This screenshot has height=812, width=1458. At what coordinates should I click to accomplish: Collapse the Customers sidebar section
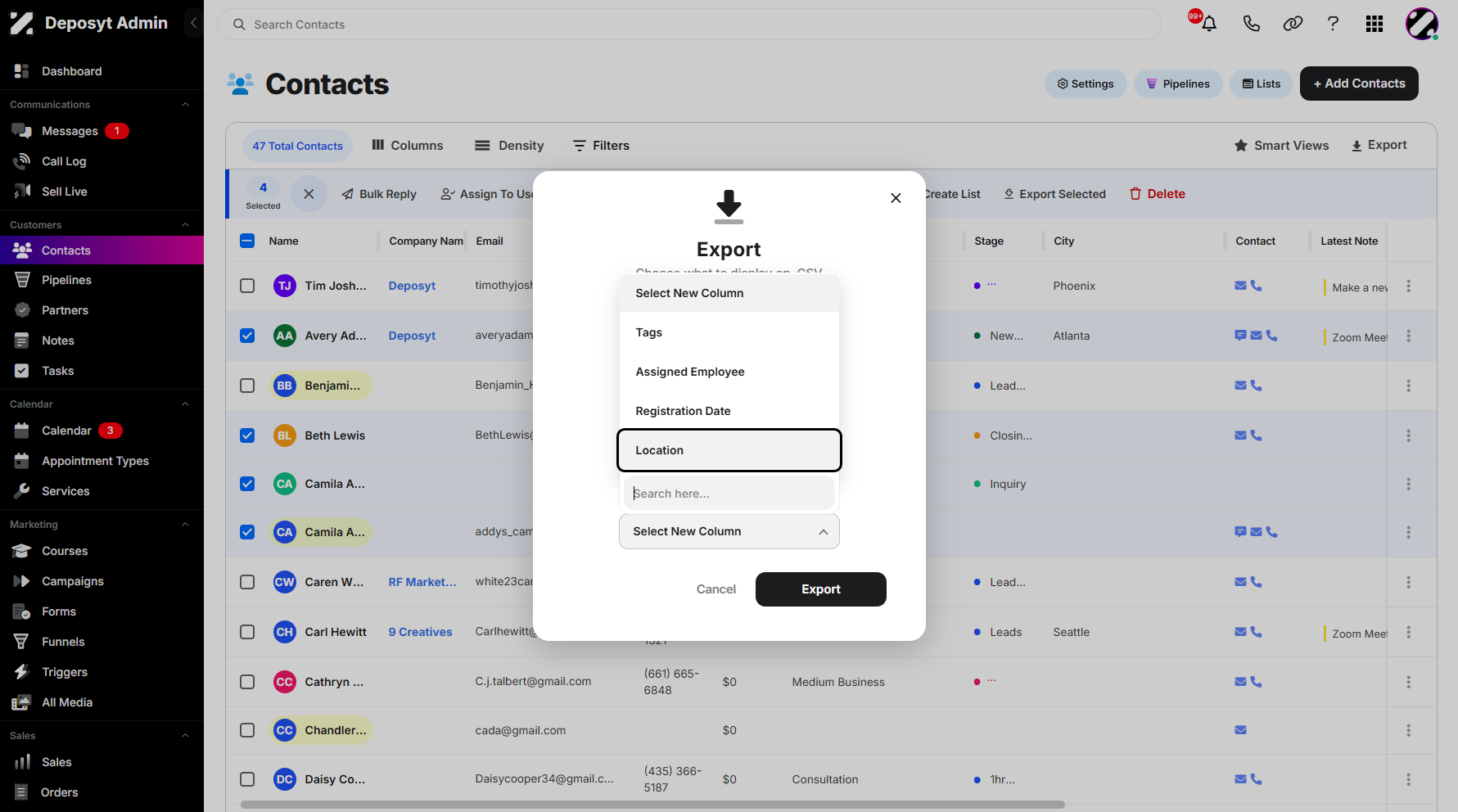pos(185,225)
